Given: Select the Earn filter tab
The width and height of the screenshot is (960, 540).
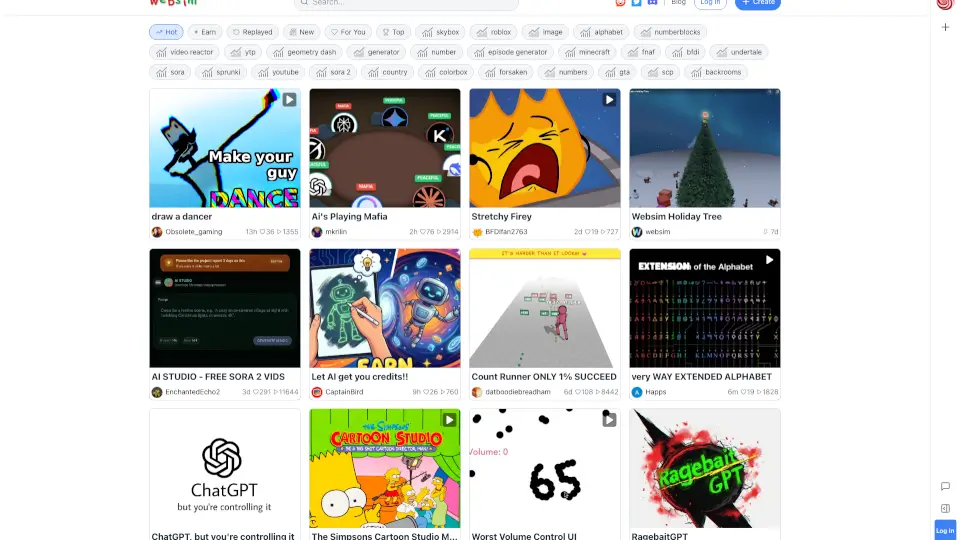Looking at the screenshot, I should point(204,32).
